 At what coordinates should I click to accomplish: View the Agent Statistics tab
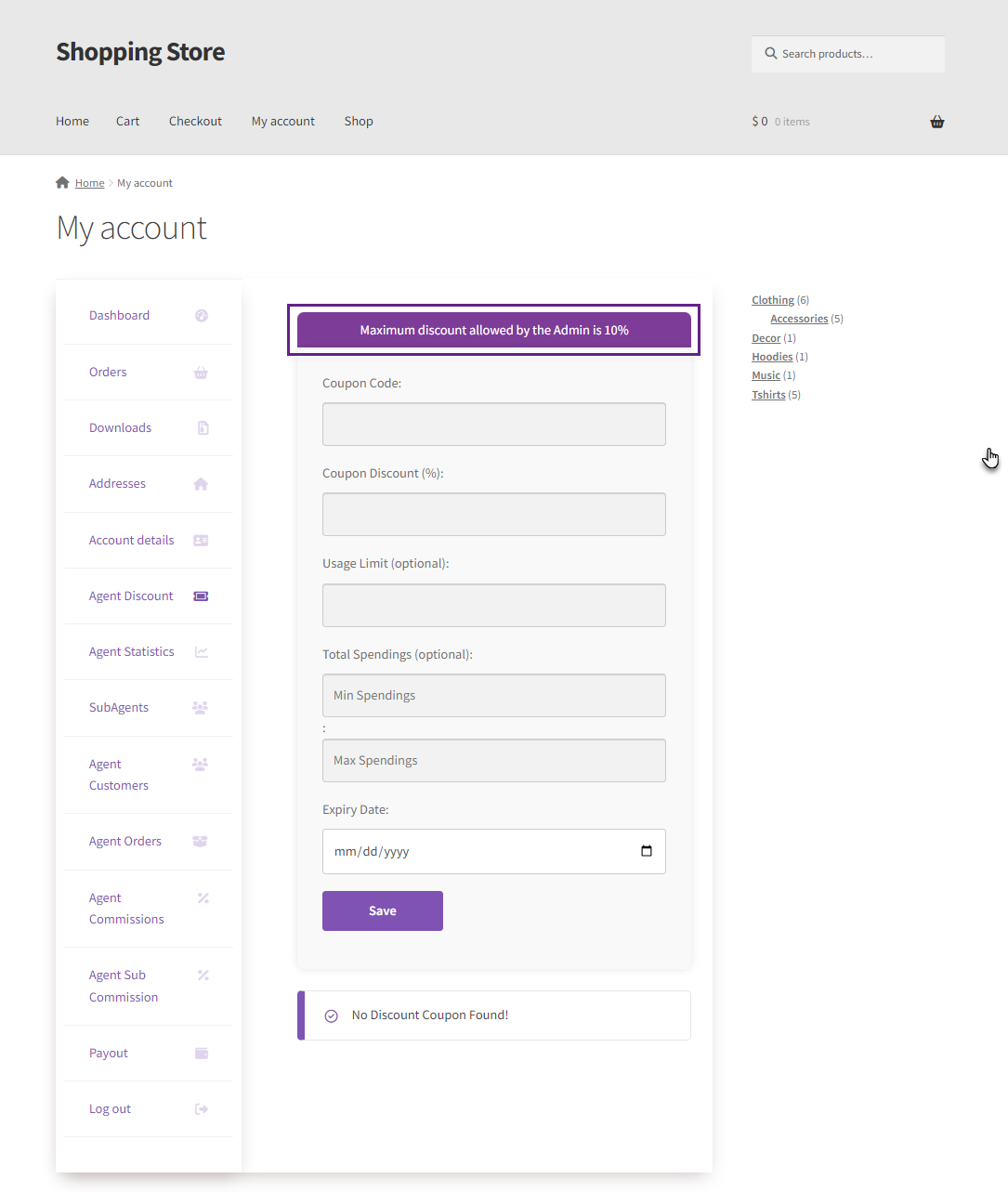(131, 652)
